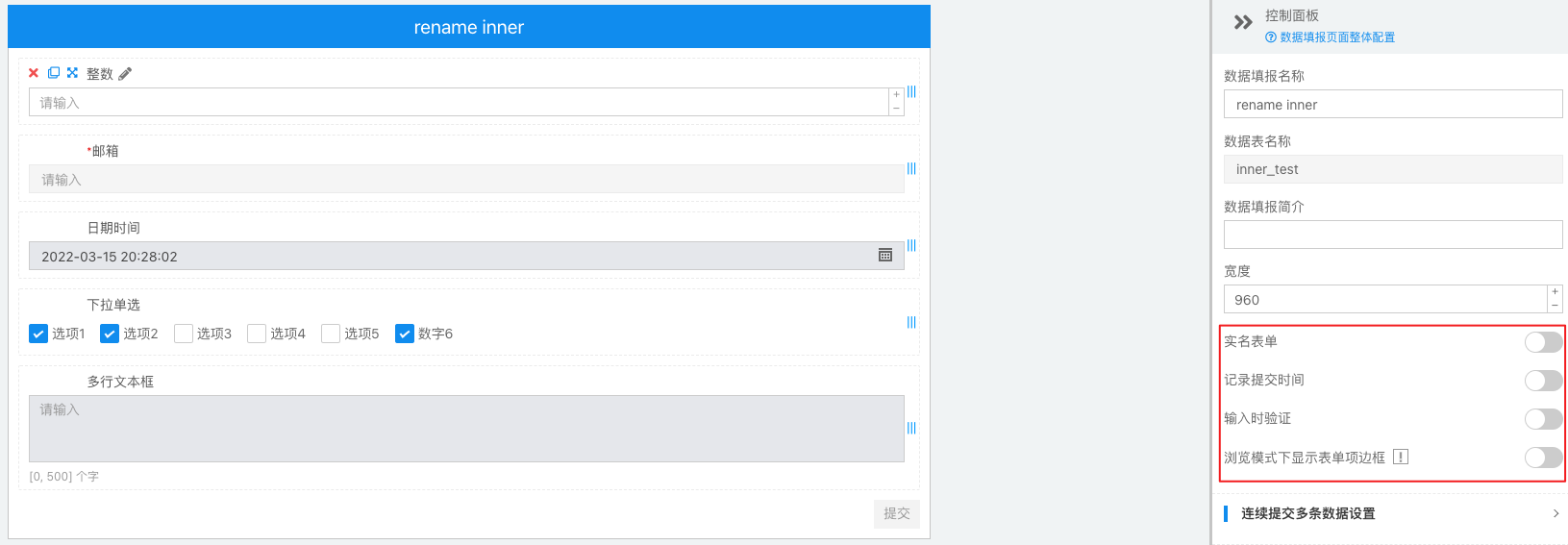The height and width of the screenshot is (545, 1568).
Task: Toggle 输入时验证 switch
Action: click(1543, 419)
